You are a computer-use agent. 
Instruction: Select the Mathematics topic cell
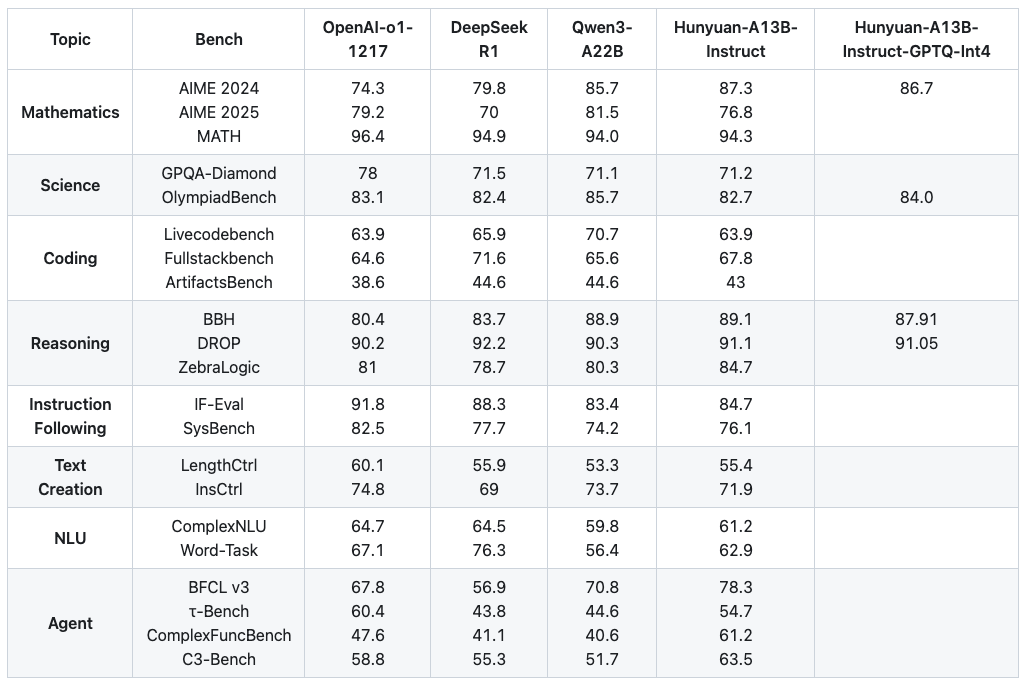coord(70,112)
